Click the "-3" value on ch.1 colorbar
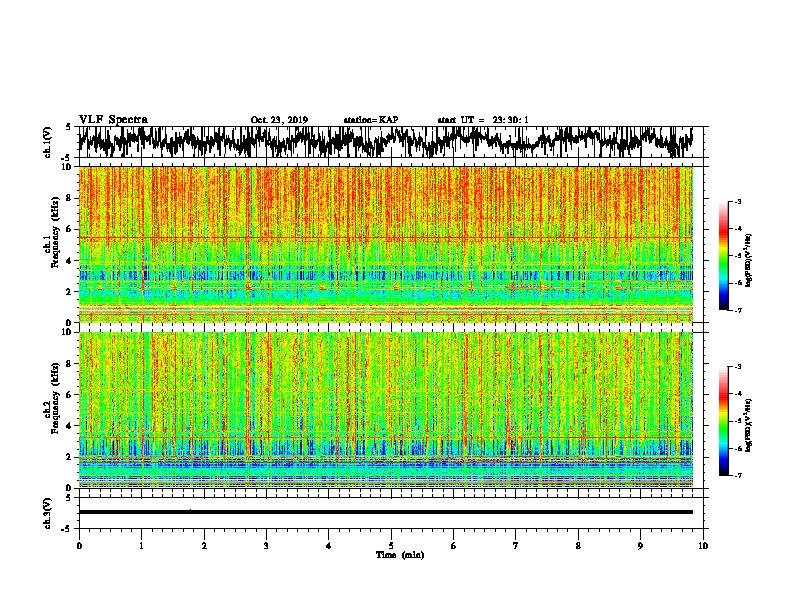Viewport: 792px width, 612px height. point(737,202)
